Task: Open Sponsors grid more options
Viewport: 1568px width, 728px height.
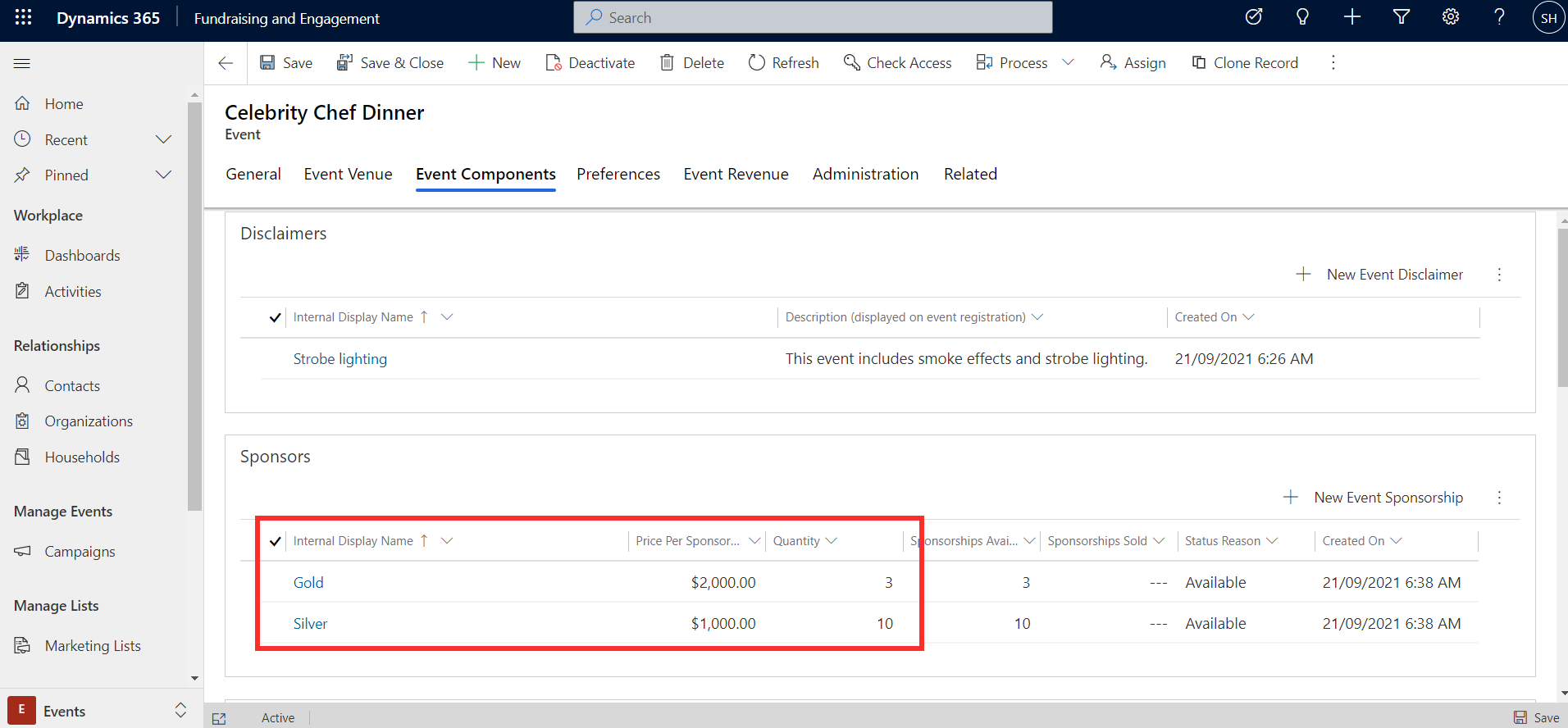Action: 1499,498
